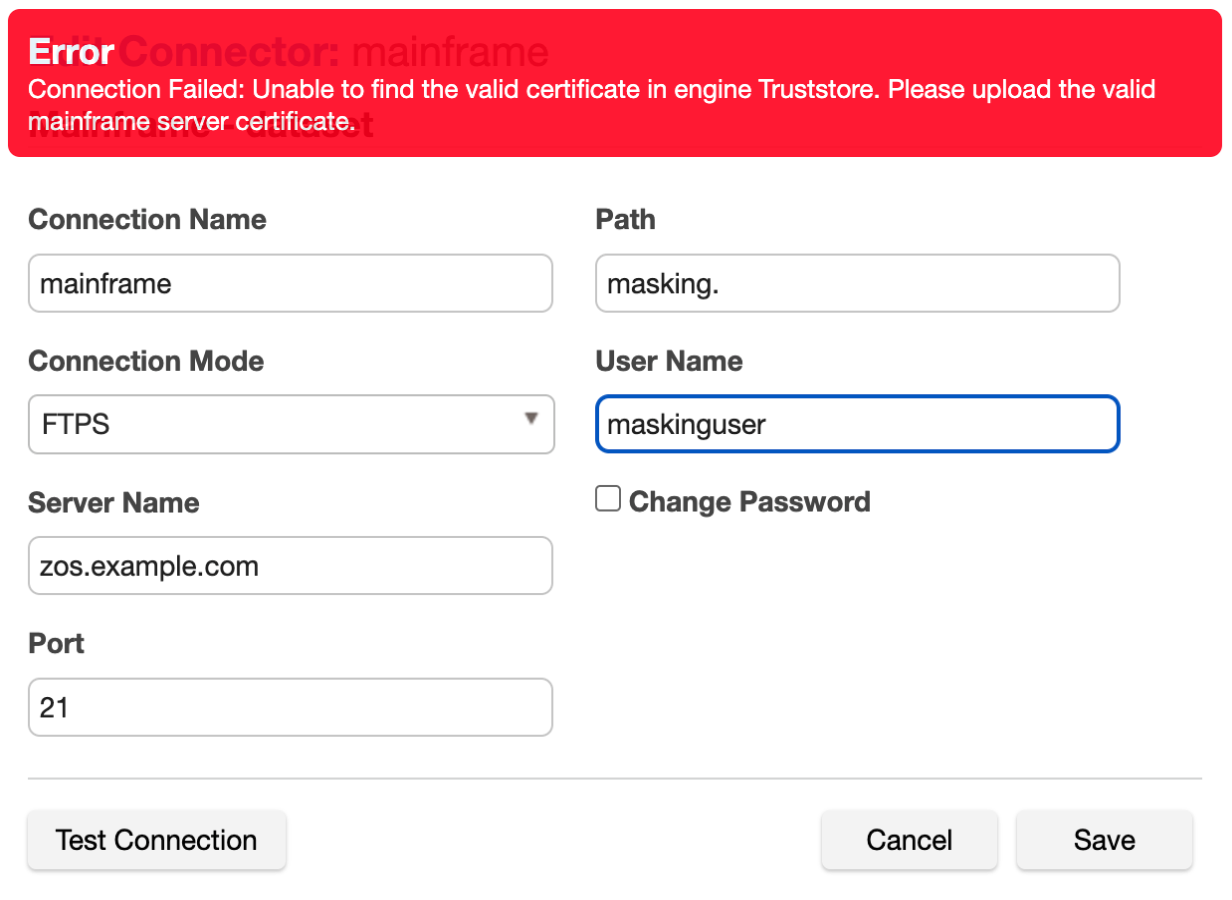Click the Connection Name label
The image size is (1232, 900).
point(147,219)
